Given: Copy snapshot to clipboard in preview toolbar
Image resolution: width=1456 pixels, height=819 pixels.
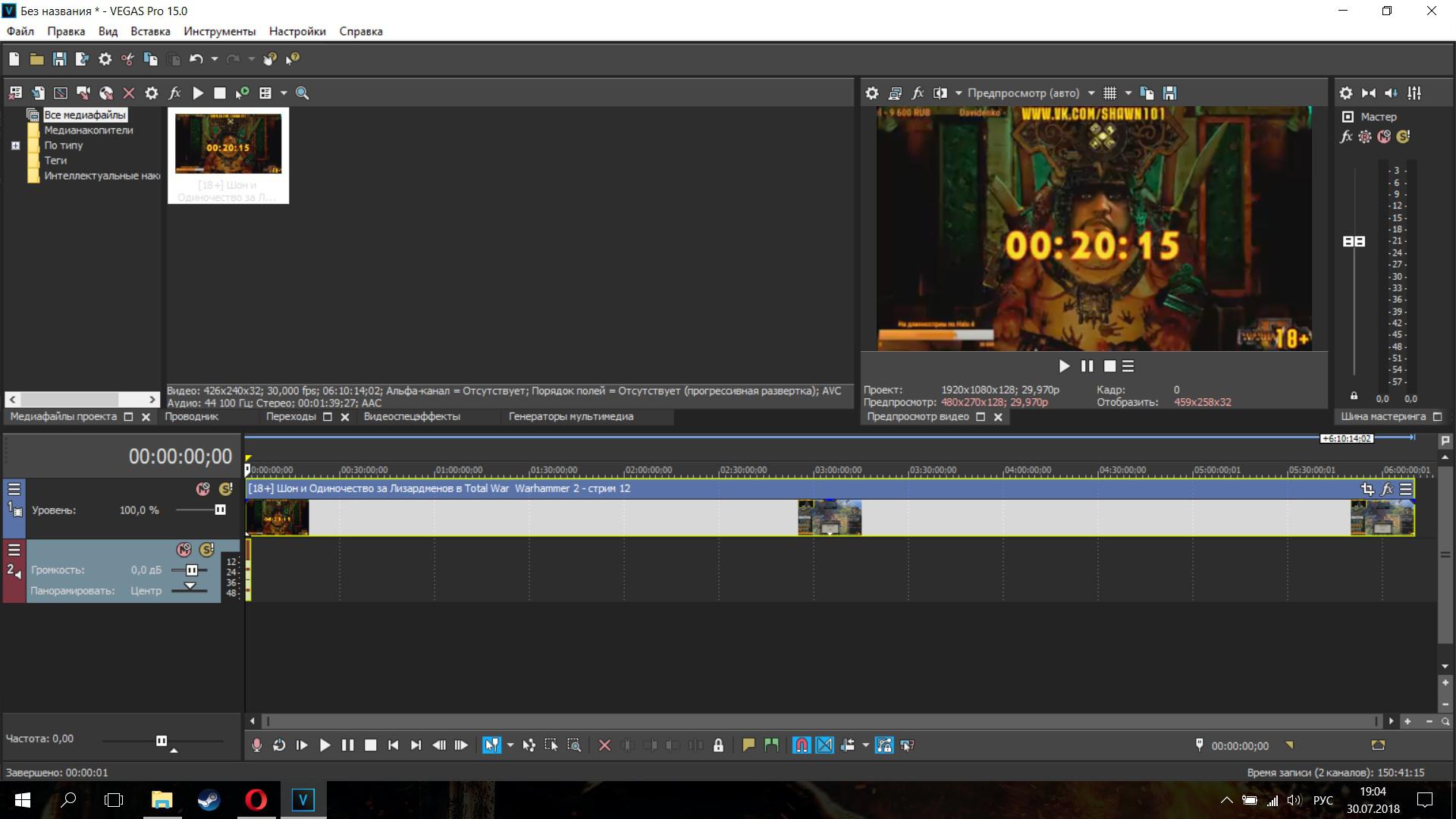Looking at the screenshot, I should coord(1147,93).
